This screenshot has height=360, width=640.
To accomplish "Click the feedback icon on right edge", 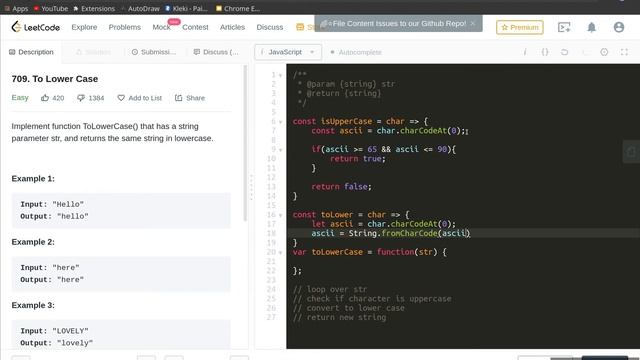I will (x=631, y=152).
